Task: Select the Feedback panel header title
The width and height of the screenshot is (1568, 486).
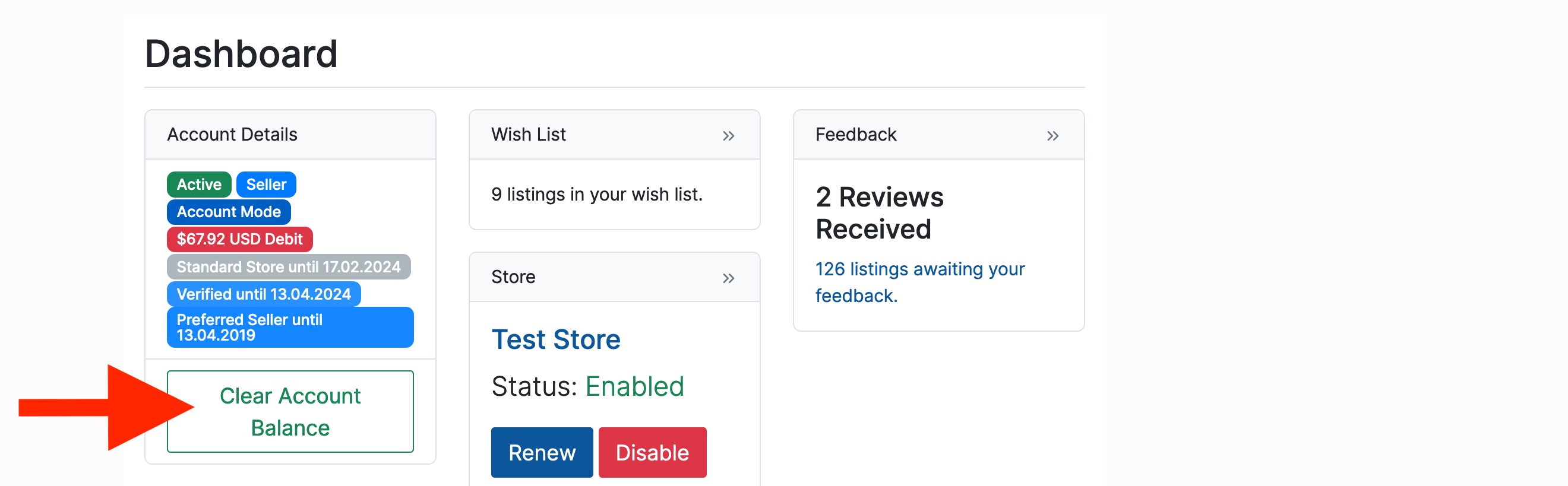Action: click(855, 135)
